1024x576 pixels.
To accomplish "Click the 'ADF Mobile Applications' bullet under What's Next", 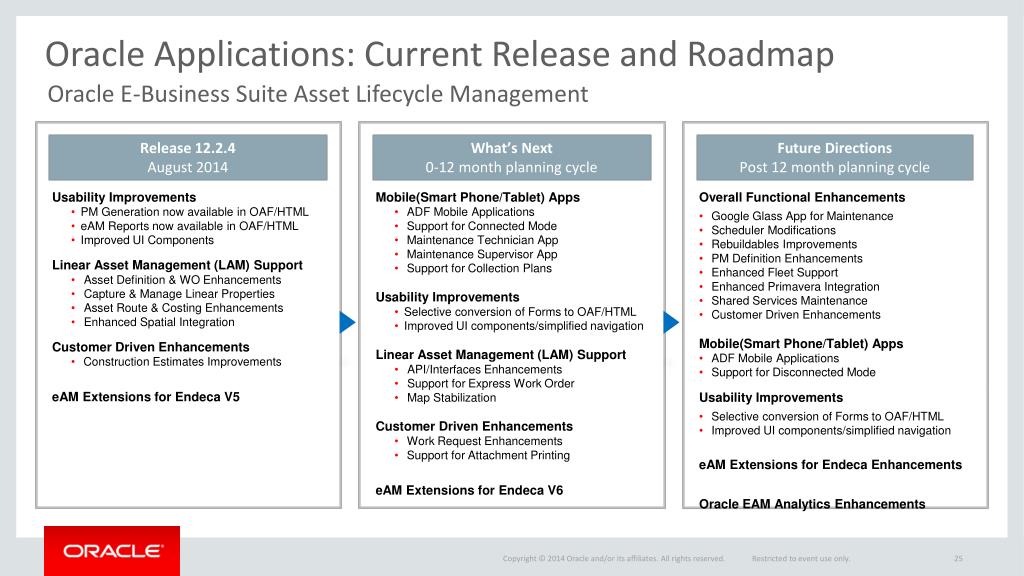I will 470,212.
